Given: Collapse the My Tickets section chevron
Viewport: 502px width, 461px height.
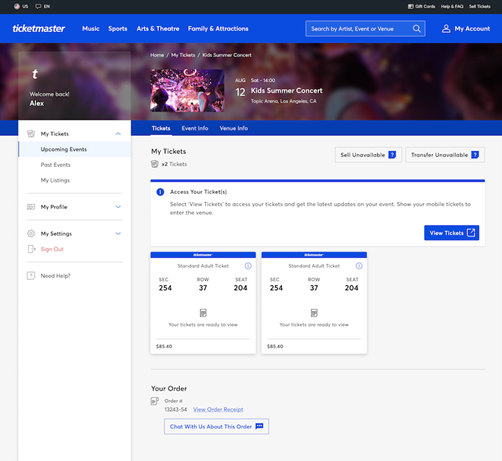Looking at the screenshot, I should [118, 134].
